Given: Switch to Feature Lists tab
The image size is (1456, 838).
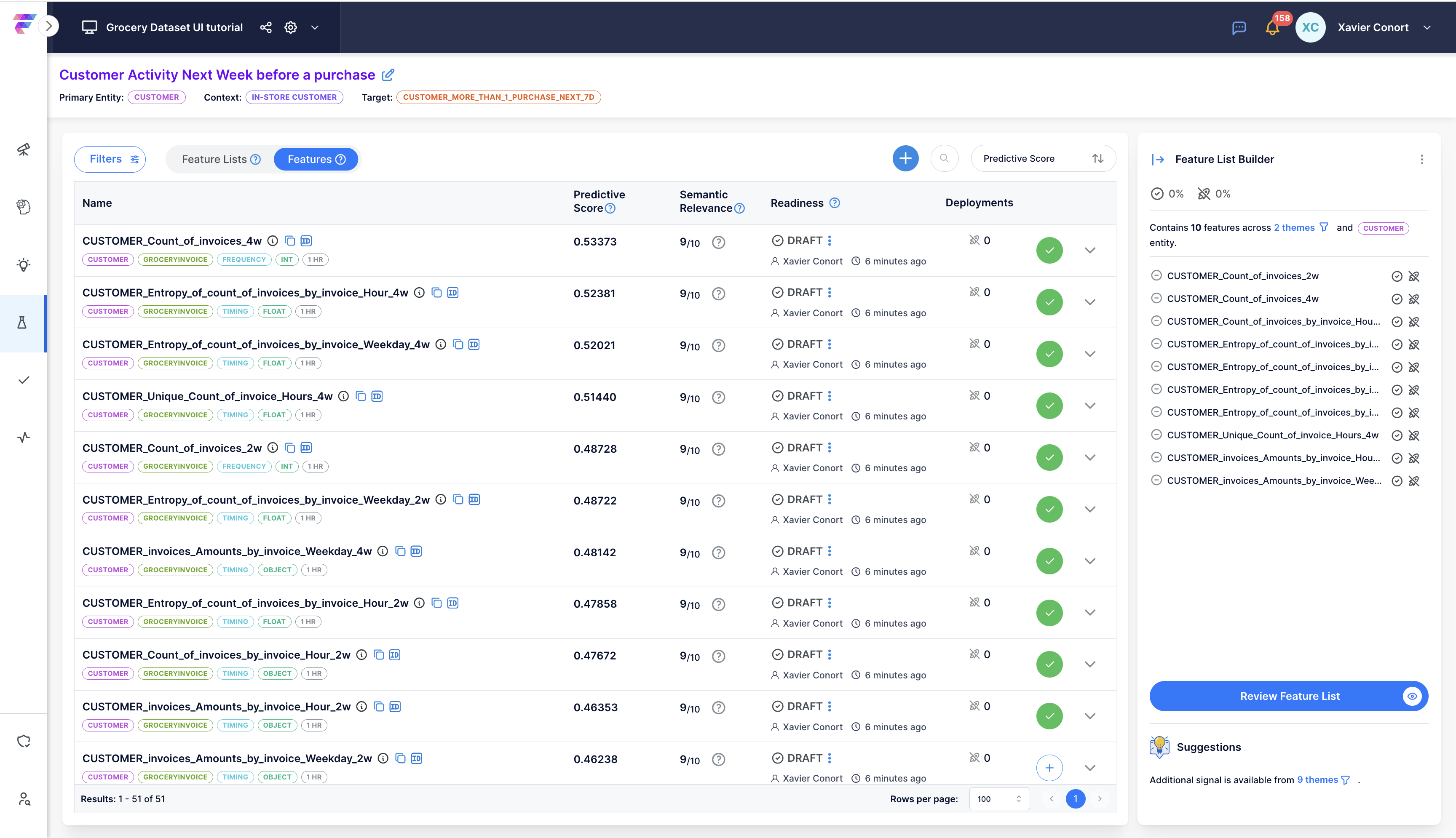Looking at the screenshot, I should 220,160.
